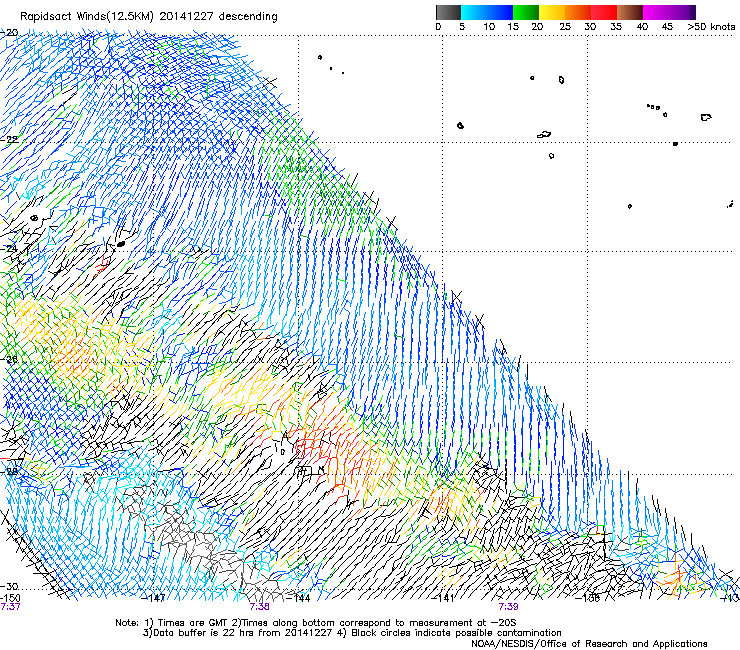The height and width of the screenshot is (650, 740).
Task: Click the purple '7:39' time label
Action: pyautogui.click(x=508, y=607)
